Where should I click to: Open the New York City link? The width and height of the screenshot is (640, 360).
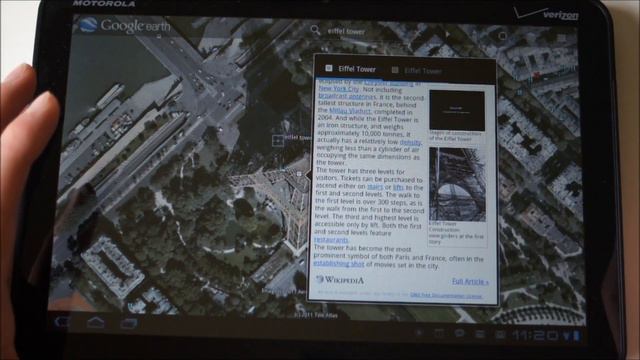click(x=338, y=89)
